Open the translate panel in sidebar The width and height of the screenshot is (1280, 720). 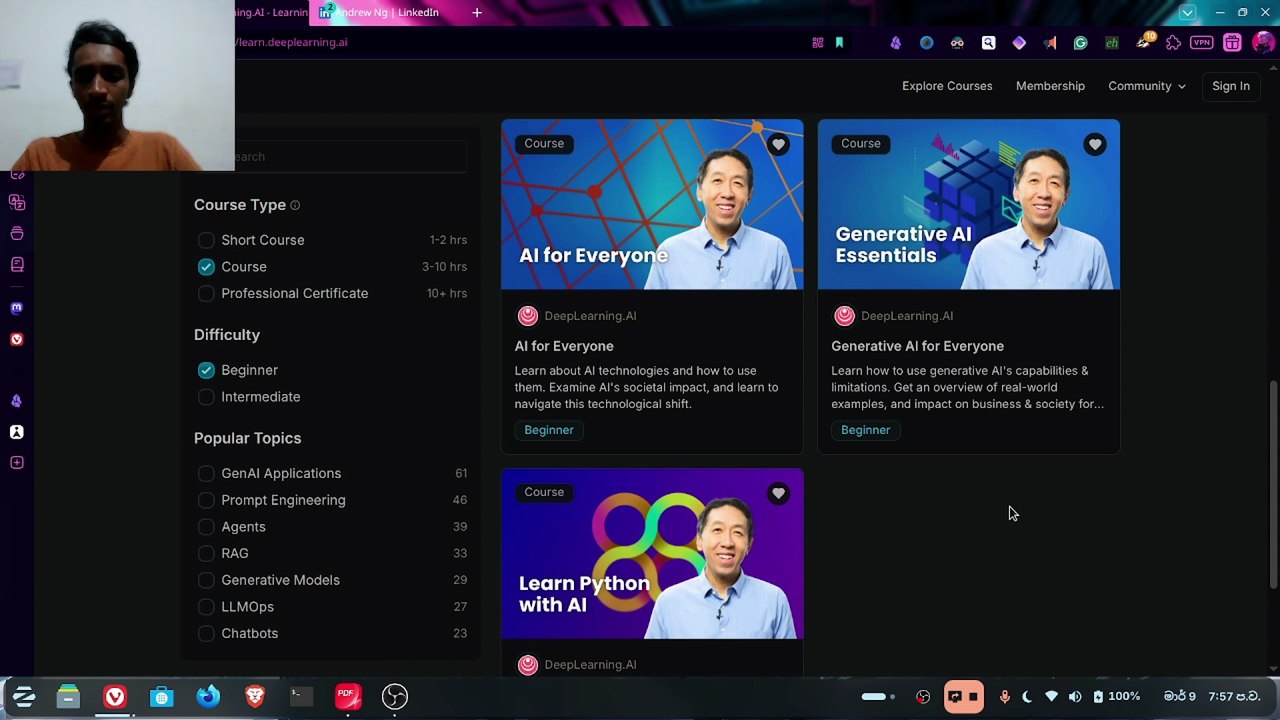[16, 202]
